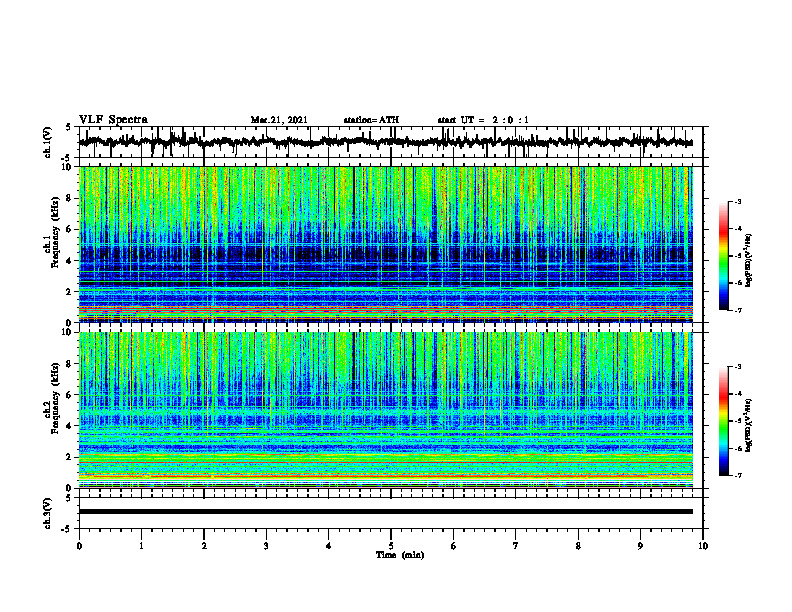792x612 pixels.
Task: Click the time axis tick label "5"
Action: point(391,546)
